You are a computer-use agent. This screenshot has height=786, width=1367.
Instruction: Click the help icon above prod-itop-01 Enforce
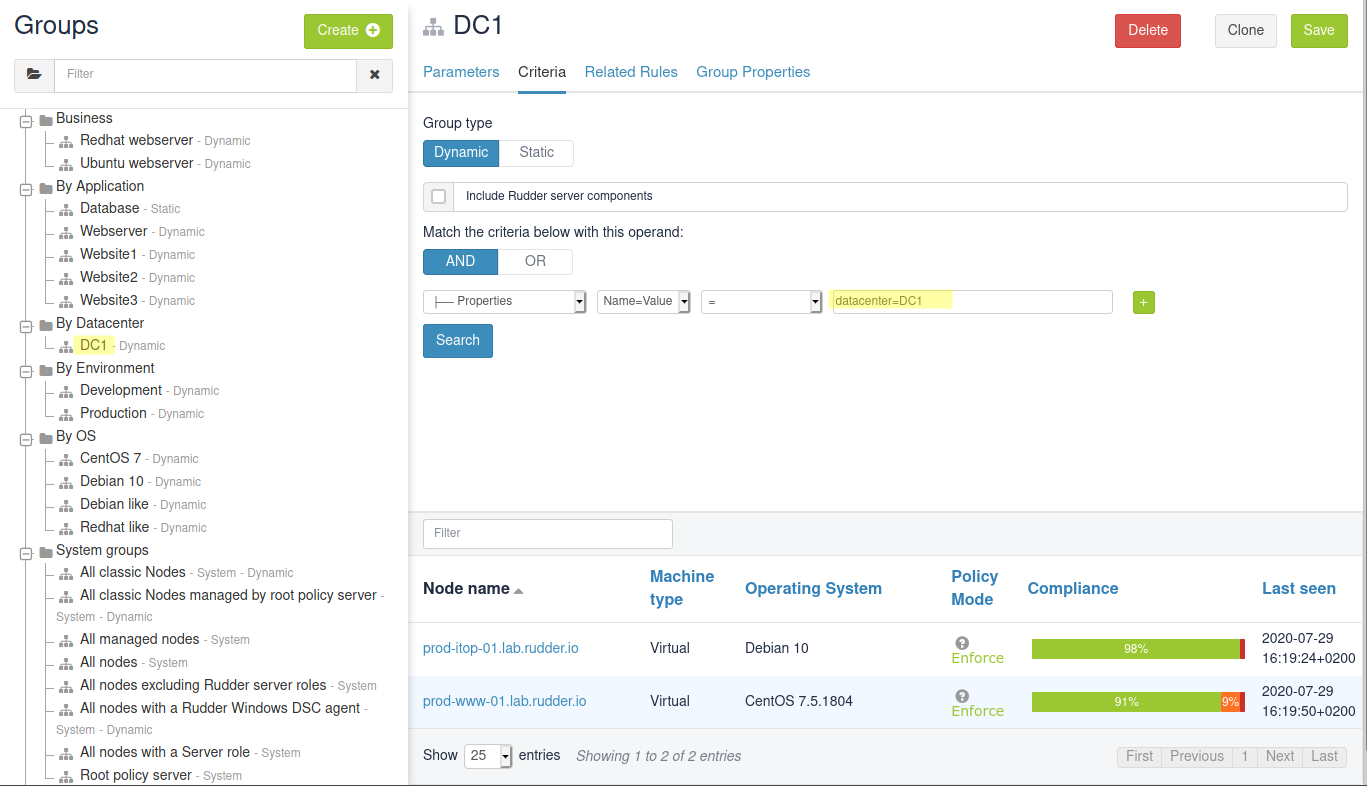pyautogui.click(x=962, y=643)
